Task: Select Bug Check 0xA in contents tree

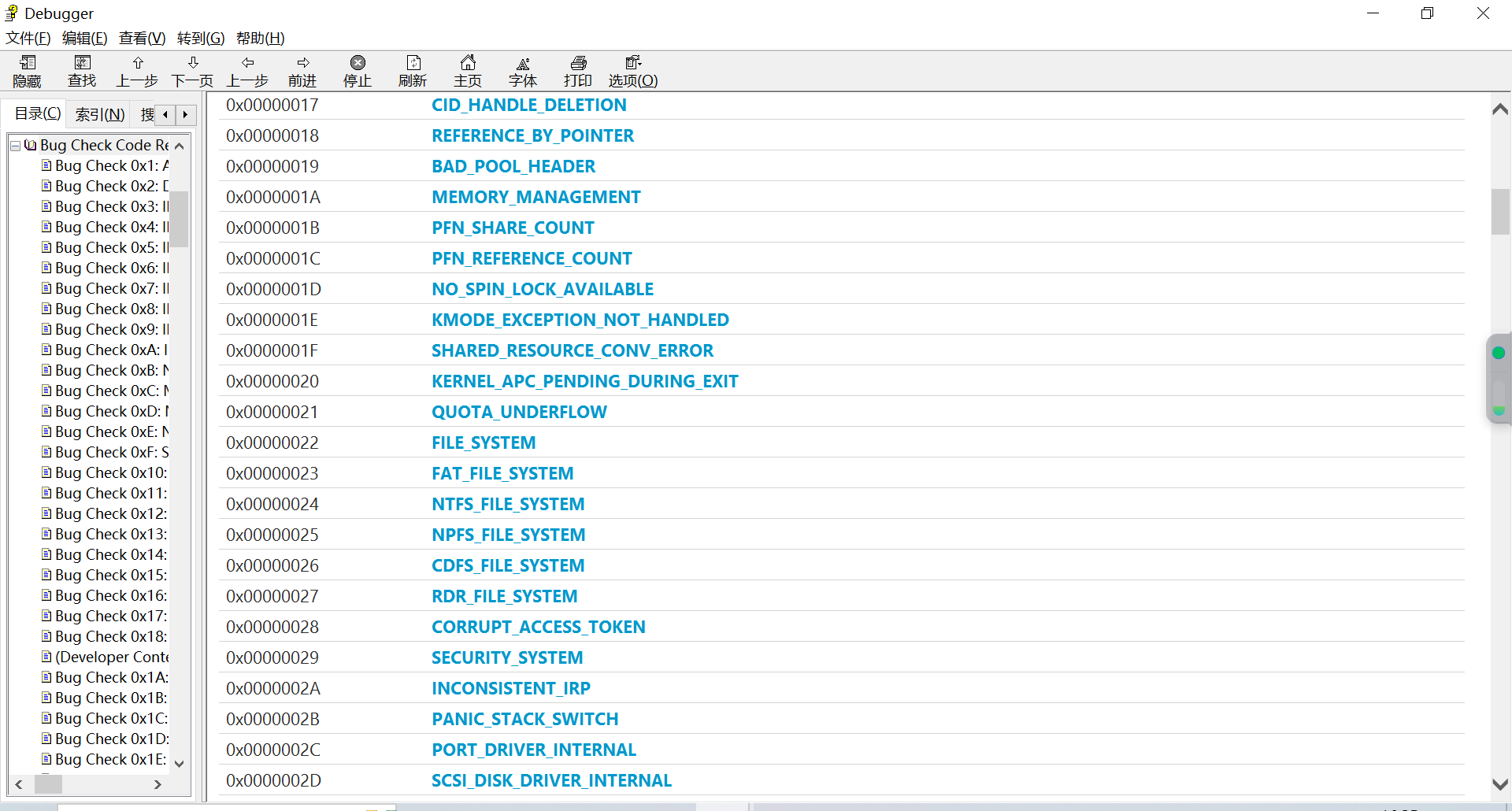Action: pos(110,350)
